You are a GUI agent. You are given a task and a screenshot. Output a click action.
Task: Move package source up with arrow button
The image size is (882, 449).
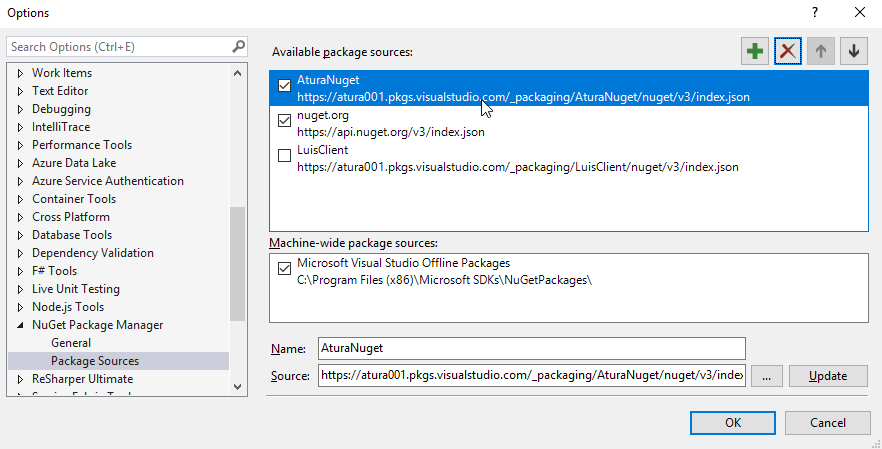click(x=821, y=51)
